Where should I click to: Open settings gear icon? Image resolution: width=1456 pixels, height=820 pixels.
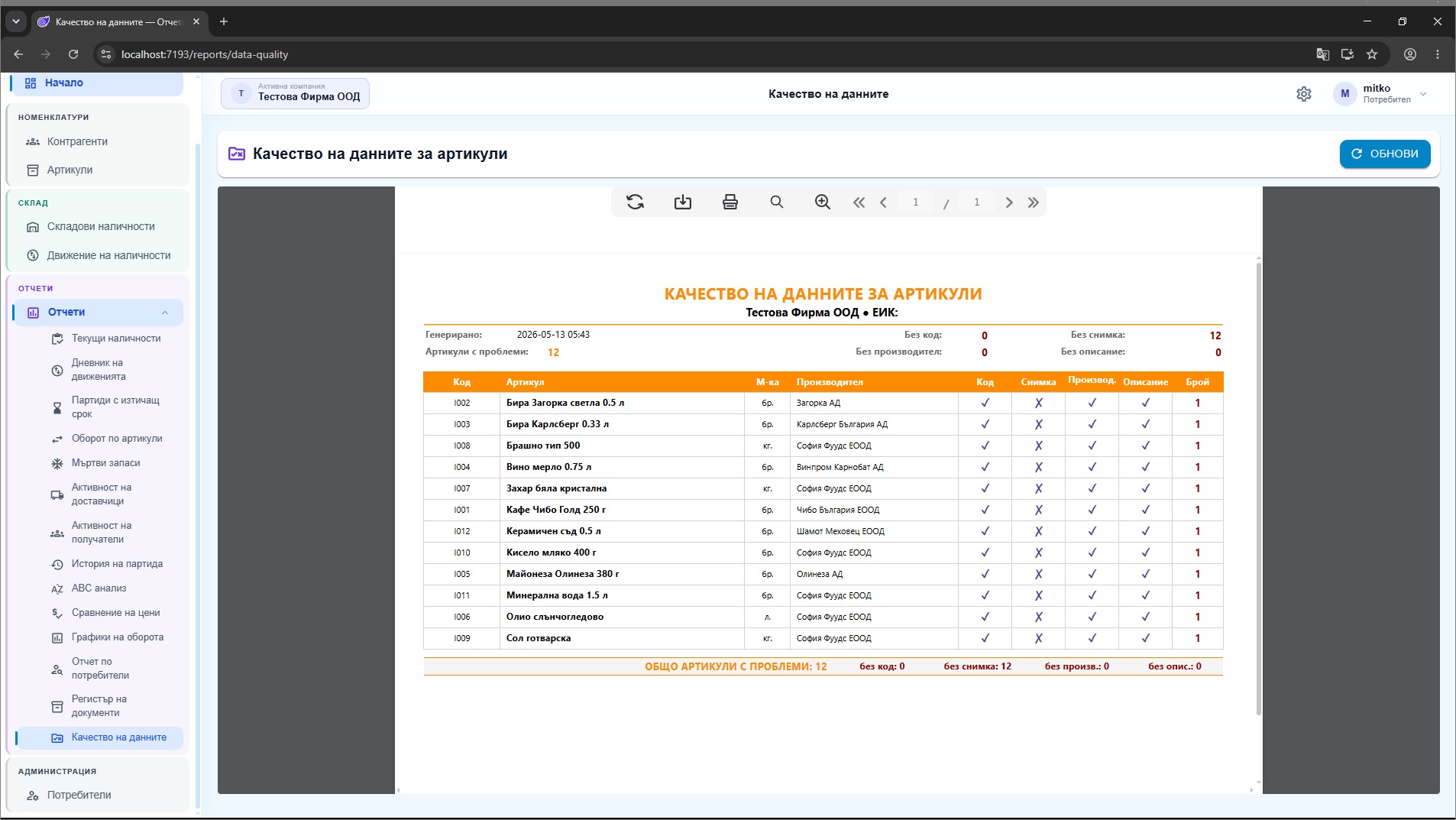1304,94
